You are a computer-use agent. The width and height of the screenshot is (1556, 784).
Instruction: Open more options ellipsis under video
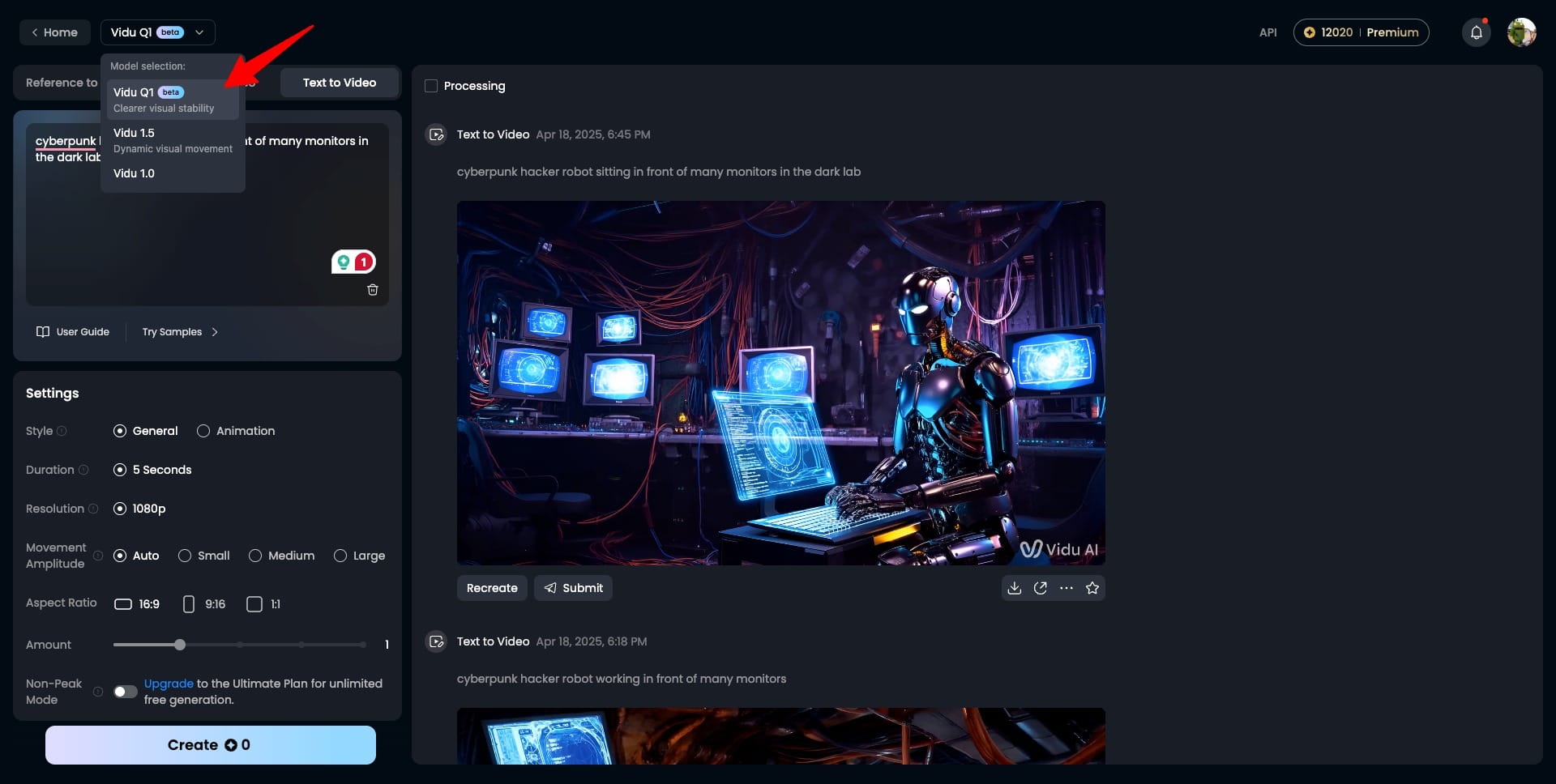click(x=1067, y=588)
